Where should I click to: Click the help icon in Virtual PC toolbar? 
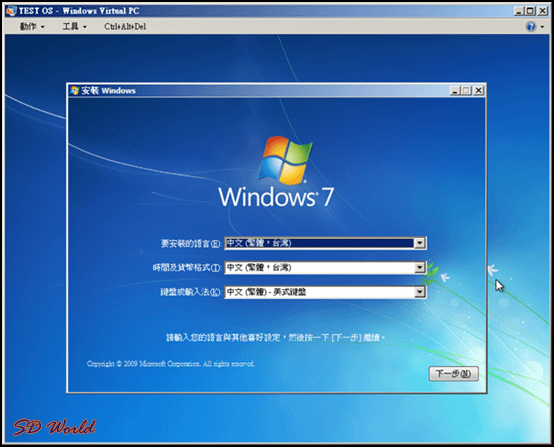click(531, 27)
